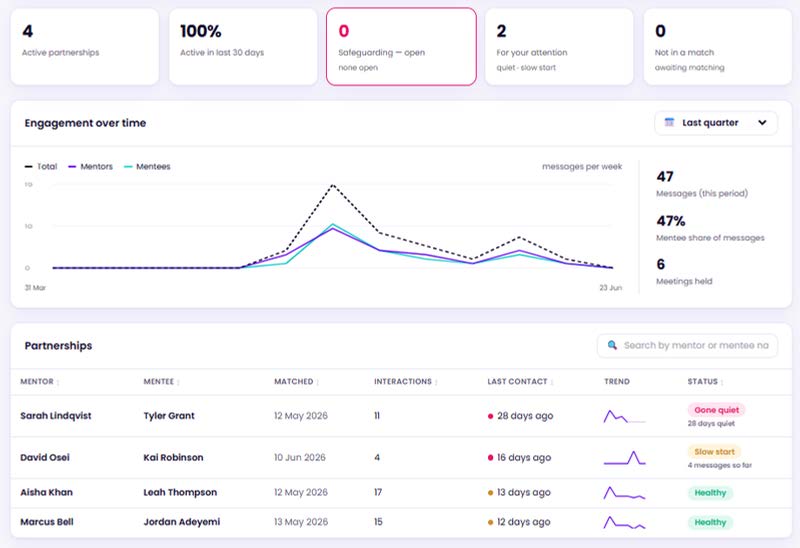Sort table by the MATCHED column
The height and width of the screenshot is (548, 800).
click(296, 382)
